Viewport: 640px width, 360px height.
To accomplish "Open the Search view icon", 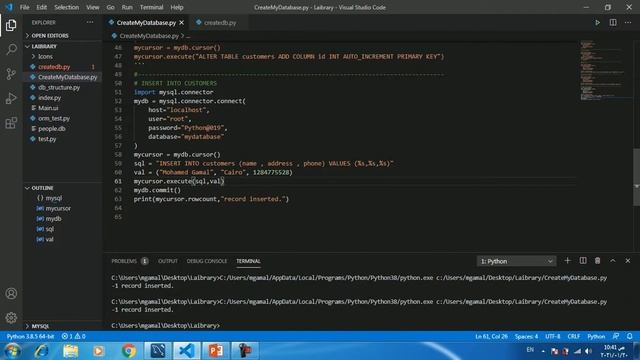I will (x=11, y=49).
